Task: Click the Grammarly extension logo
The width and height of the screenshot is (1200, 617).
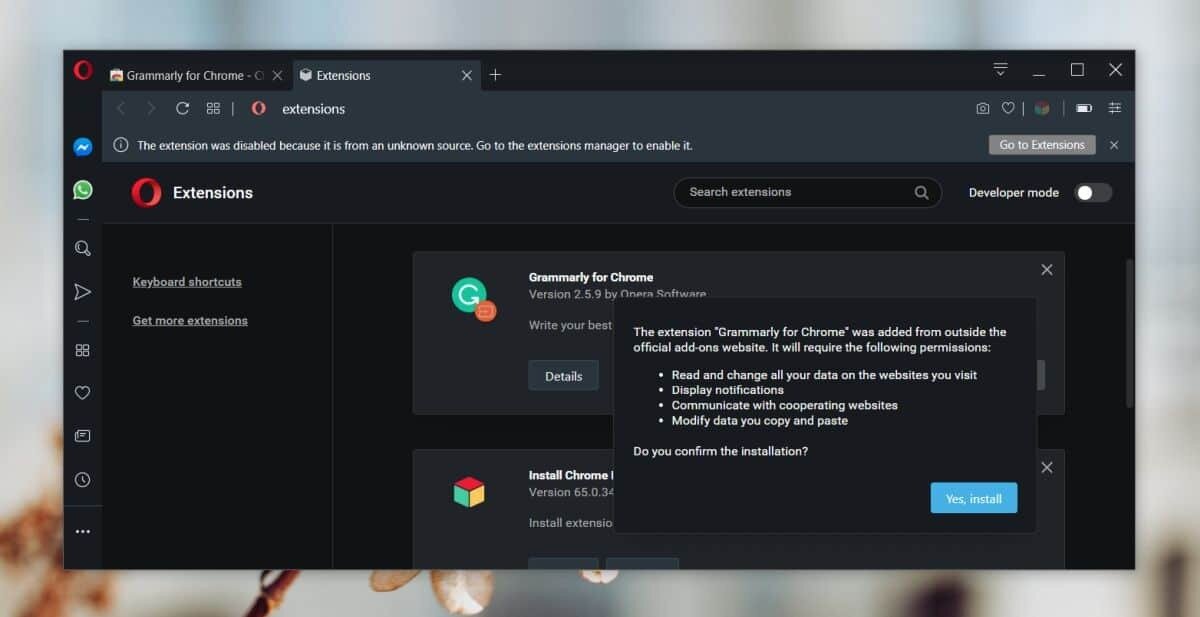Action: coord(472,298)
